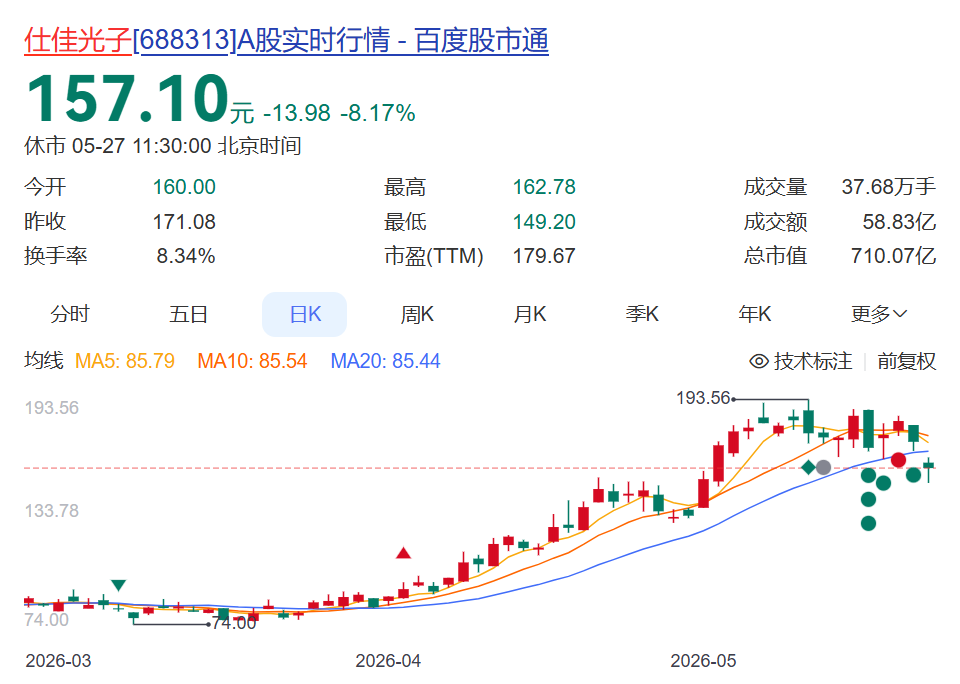
Task: Click the 今开 value 160.00
Action: tap(184, 187)
